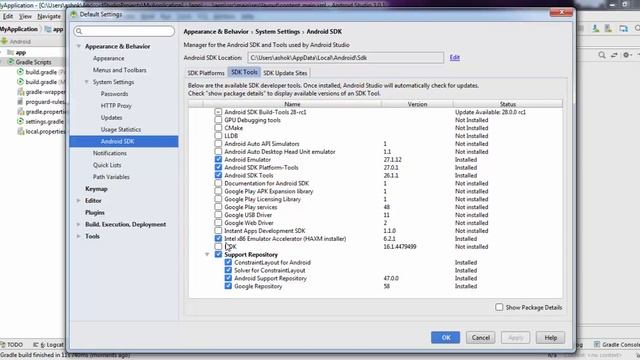Toggle the GPU Debugging tools checkbox
This screenshot has height=360, width=640.
pyautogui.click(x=218, y=120)
